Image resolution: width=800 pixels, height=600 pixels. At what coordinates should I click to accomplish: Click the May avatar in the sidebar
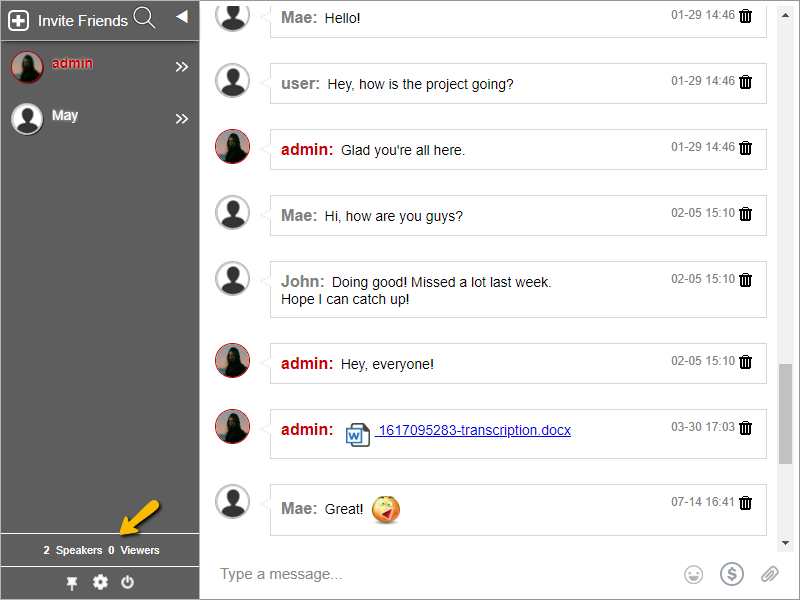pyautogui.click(x=27, y=119)
